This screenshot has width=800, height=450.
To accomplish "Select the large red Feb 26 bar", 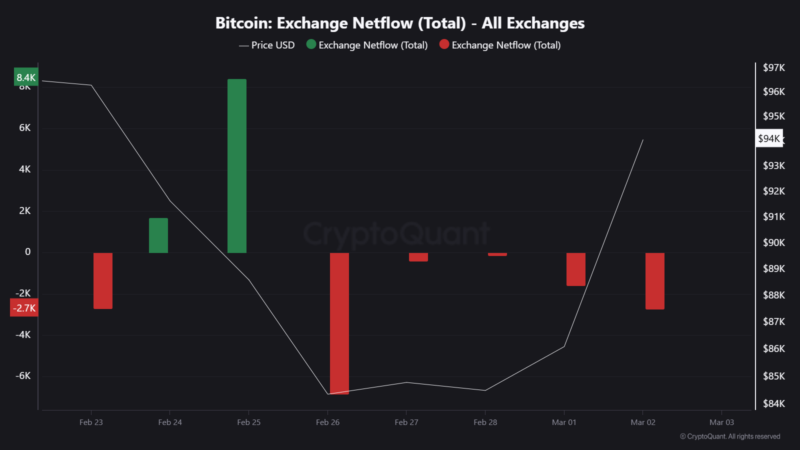I will pyautogui.click(x=339, y=323).
